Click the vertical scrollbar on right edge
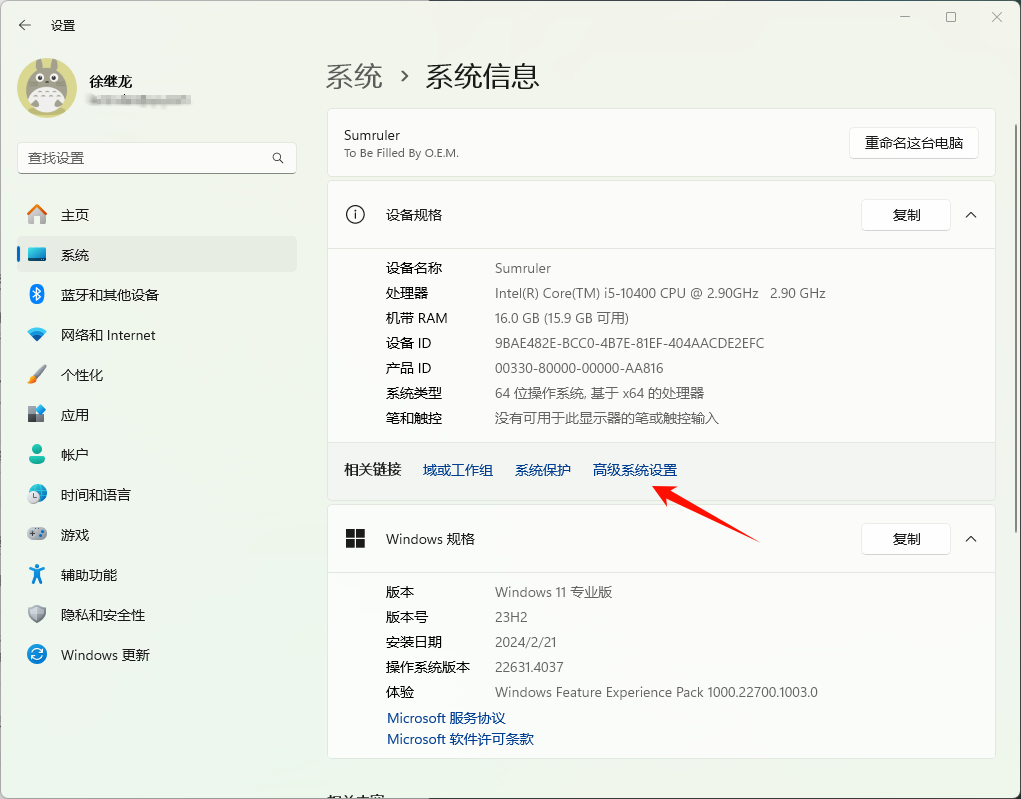This screenshot has height=799, width=1021. 1016,329
